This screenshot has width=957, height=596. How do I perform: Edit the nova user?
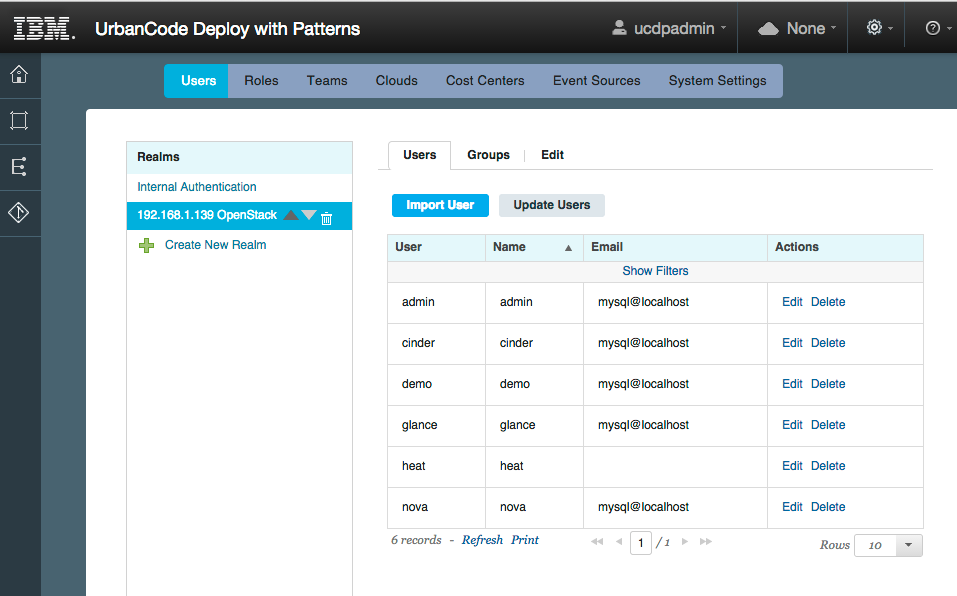tap(792, 507)
